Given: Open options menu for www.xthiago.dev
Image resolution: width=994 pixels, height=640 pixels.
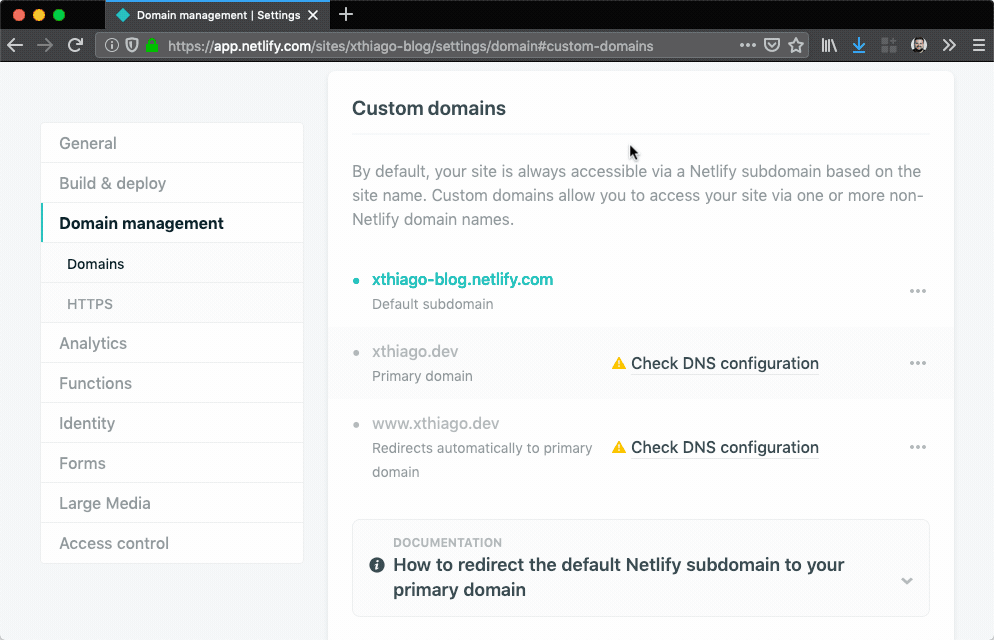Looking at the screenshot, I should pyautogui.click(x=917, y=447).
